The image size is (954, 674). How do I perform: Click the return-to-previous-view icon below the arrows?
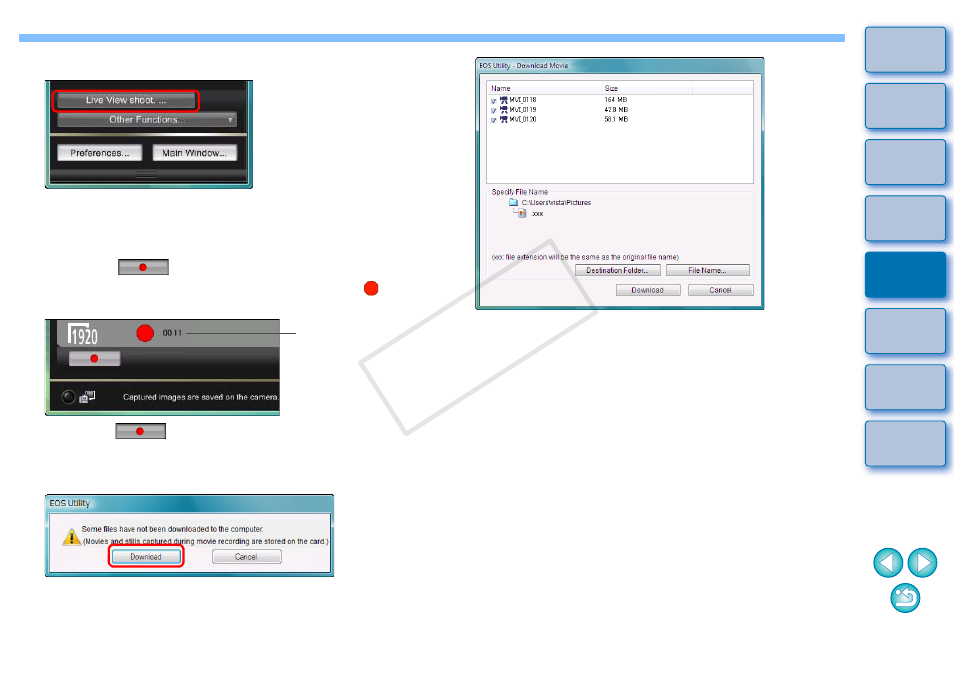(x=905, y=598)
